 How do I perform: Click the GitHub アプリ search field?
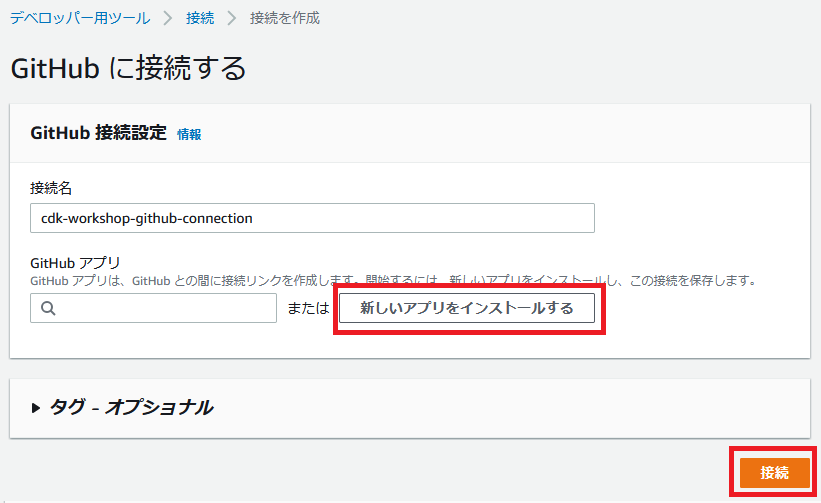tap(153, 308)
